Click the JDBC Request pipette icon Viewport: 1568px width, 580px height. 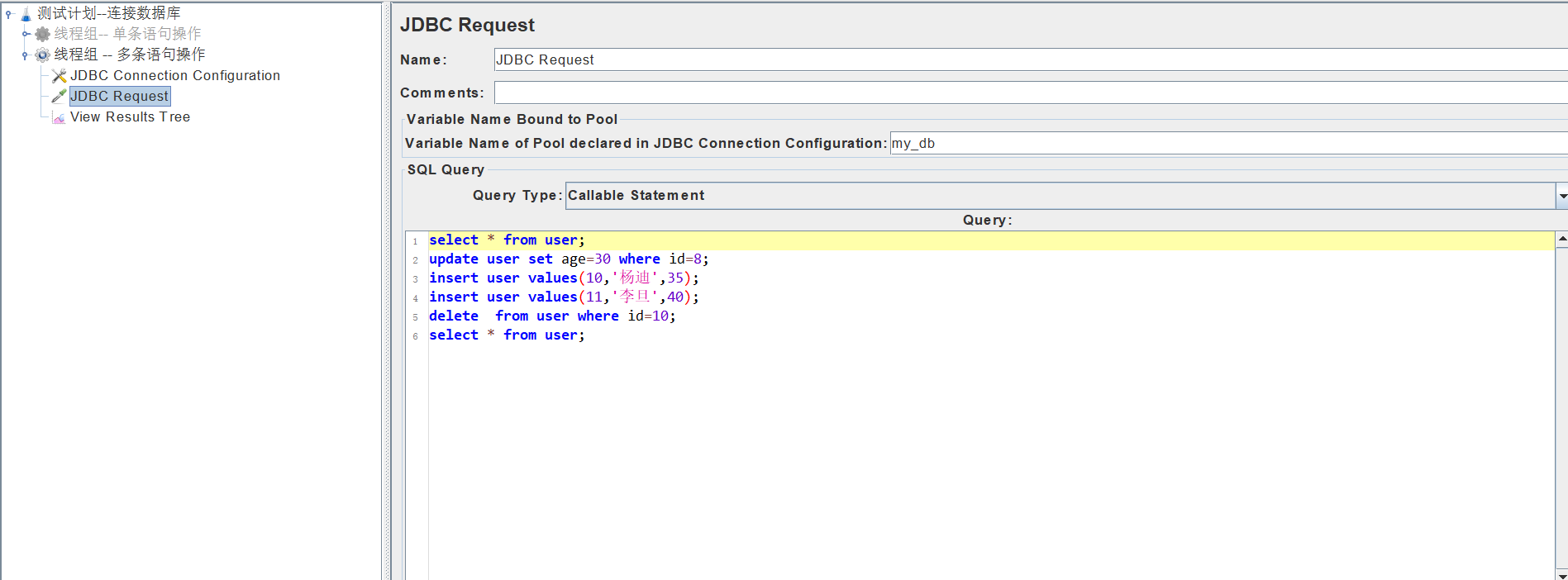point(59,97)
